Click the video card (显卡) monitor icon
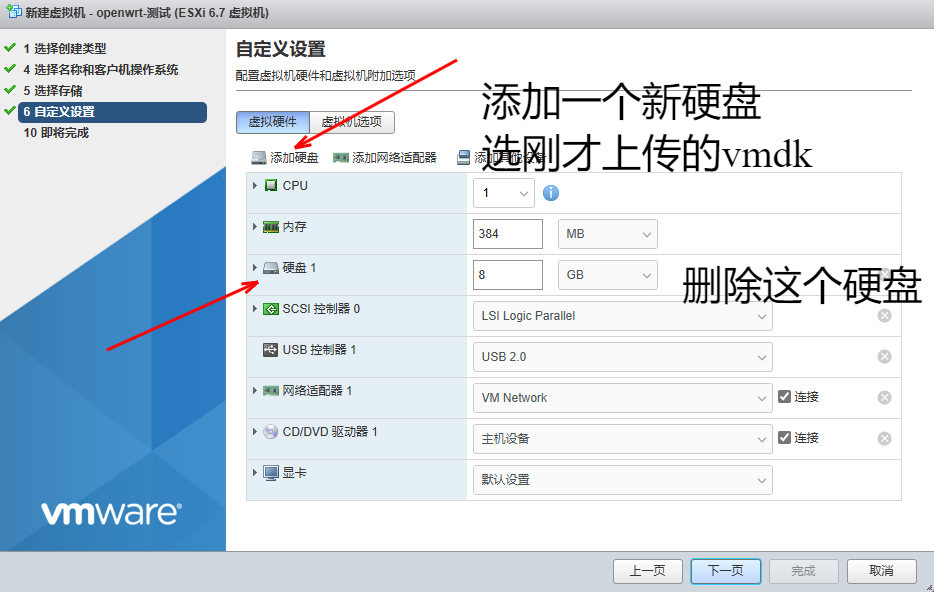Screen dimensions: 934x592 (x=271, y=473)
